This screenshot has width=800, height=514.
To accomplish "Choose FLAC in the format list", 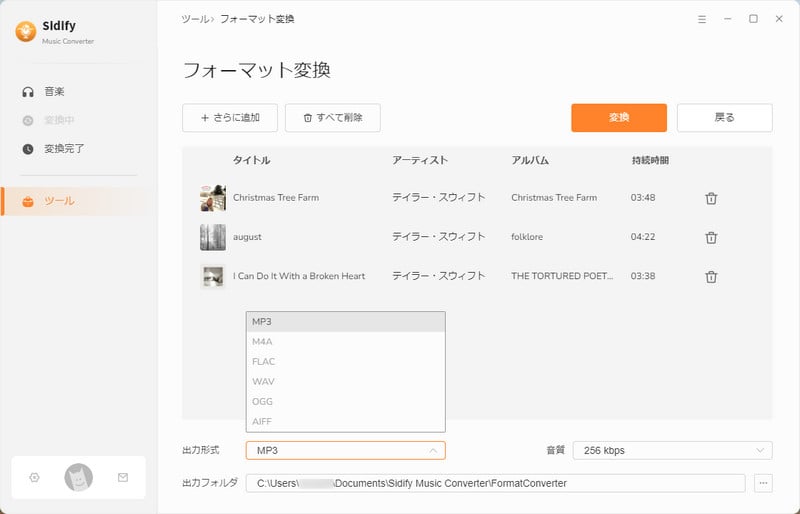I will click(x=345, y=362).
